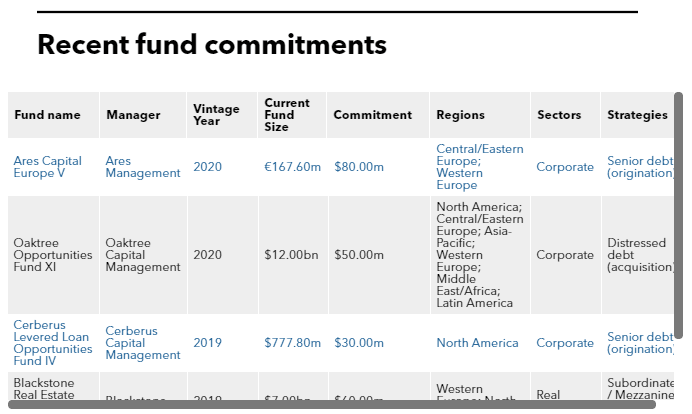Click the table's horizontal scrollbar thumb
This screenshot has height=414, width=692.
332,405
